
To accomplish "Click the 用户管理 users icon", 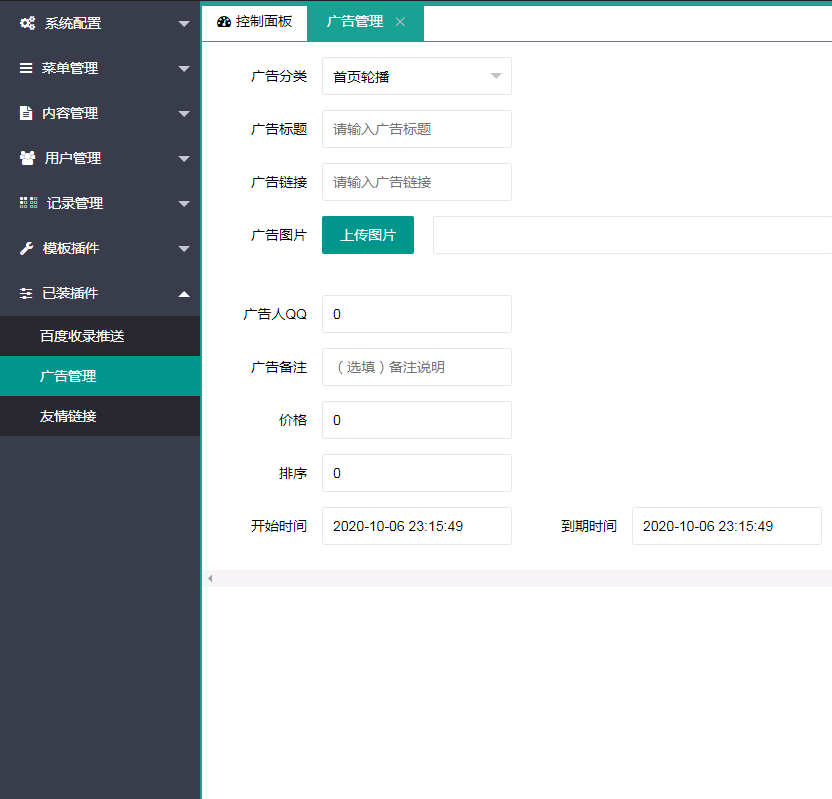I will [x=28, y=158].
